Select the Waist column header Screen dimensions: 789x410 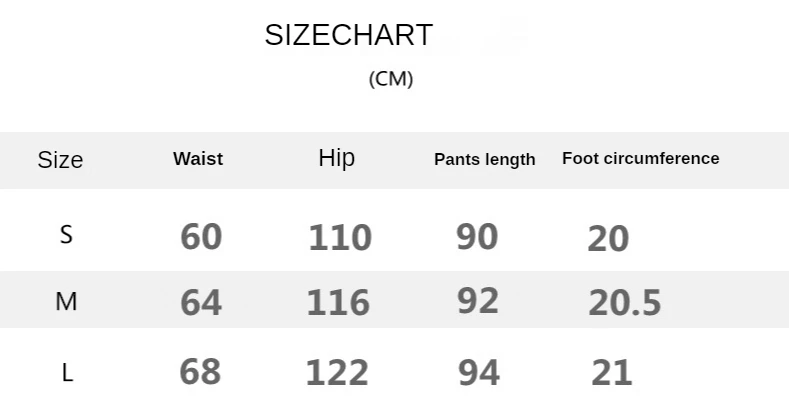198,159
